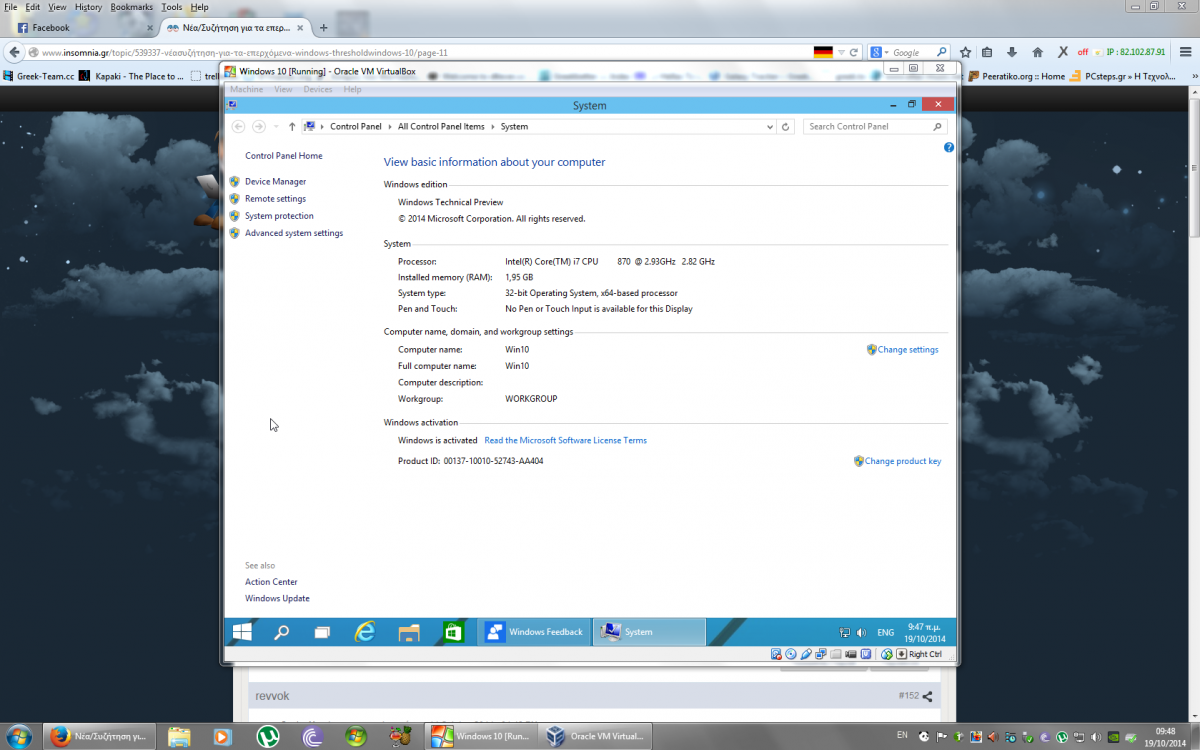Image resolution: width=1200 pixels, height=750 pixels.
Task: Click Change settings for computer name
Action: (x=908, y=350)
